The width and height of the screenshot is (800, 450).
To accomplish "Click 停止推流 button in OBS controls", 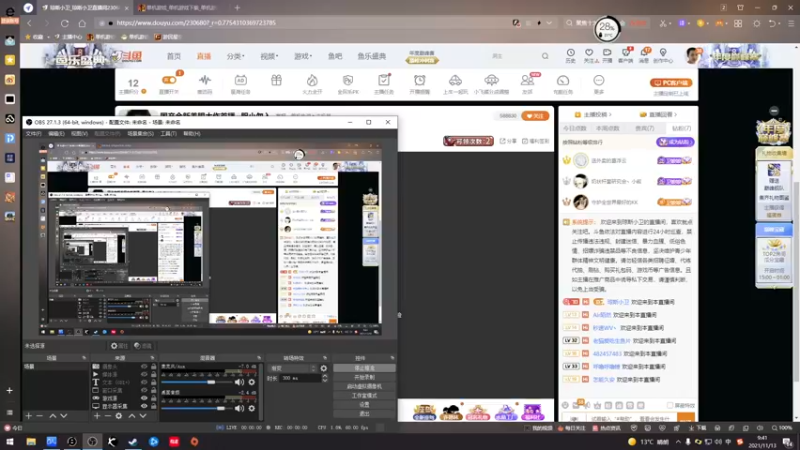I will pyautogui.click(x=364, y=368).
